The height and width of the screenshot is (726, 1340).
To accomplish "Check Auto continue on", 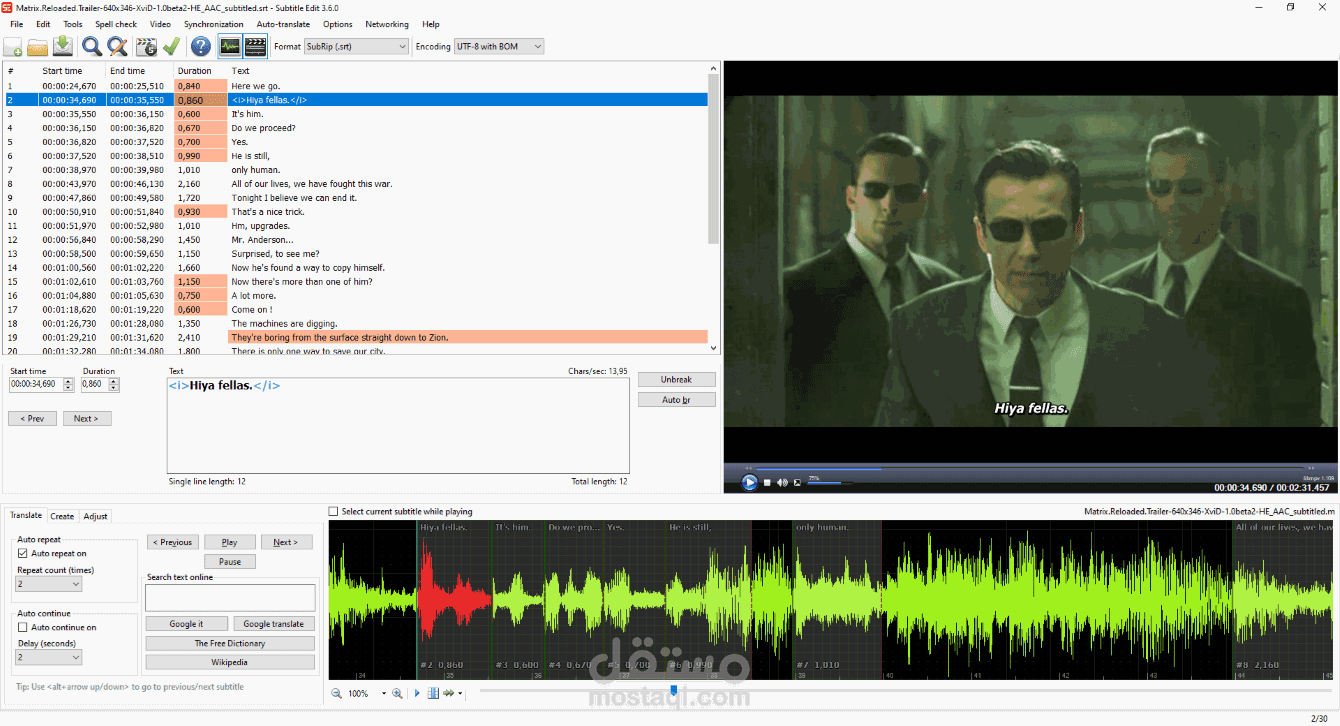I will coord(23,627).
